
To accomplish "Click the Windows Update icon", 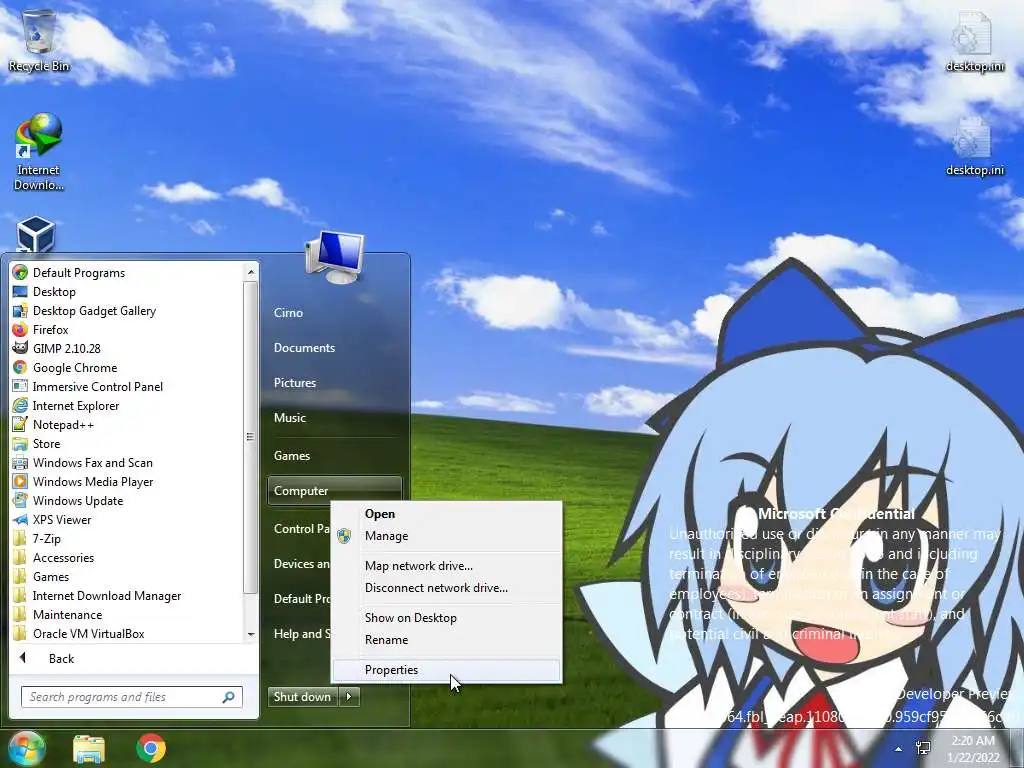I will coord(20,500).
